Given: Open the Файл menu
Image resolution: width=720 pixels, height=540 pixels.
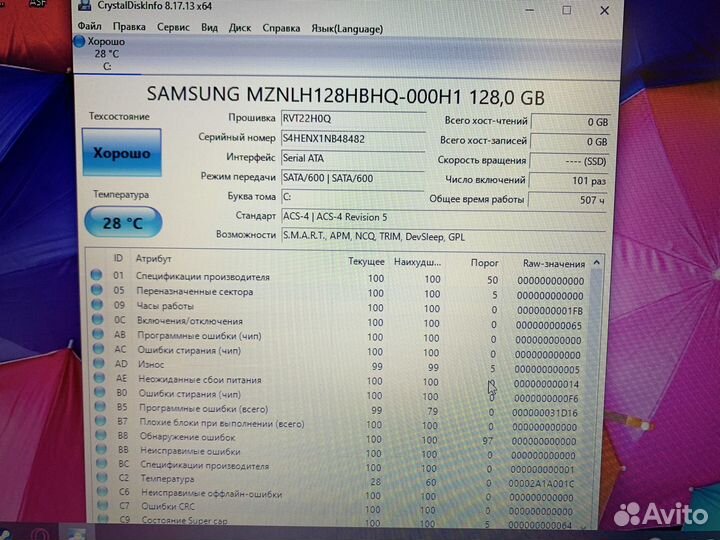Looking at the screenshot, I should (x=90, y=26).
